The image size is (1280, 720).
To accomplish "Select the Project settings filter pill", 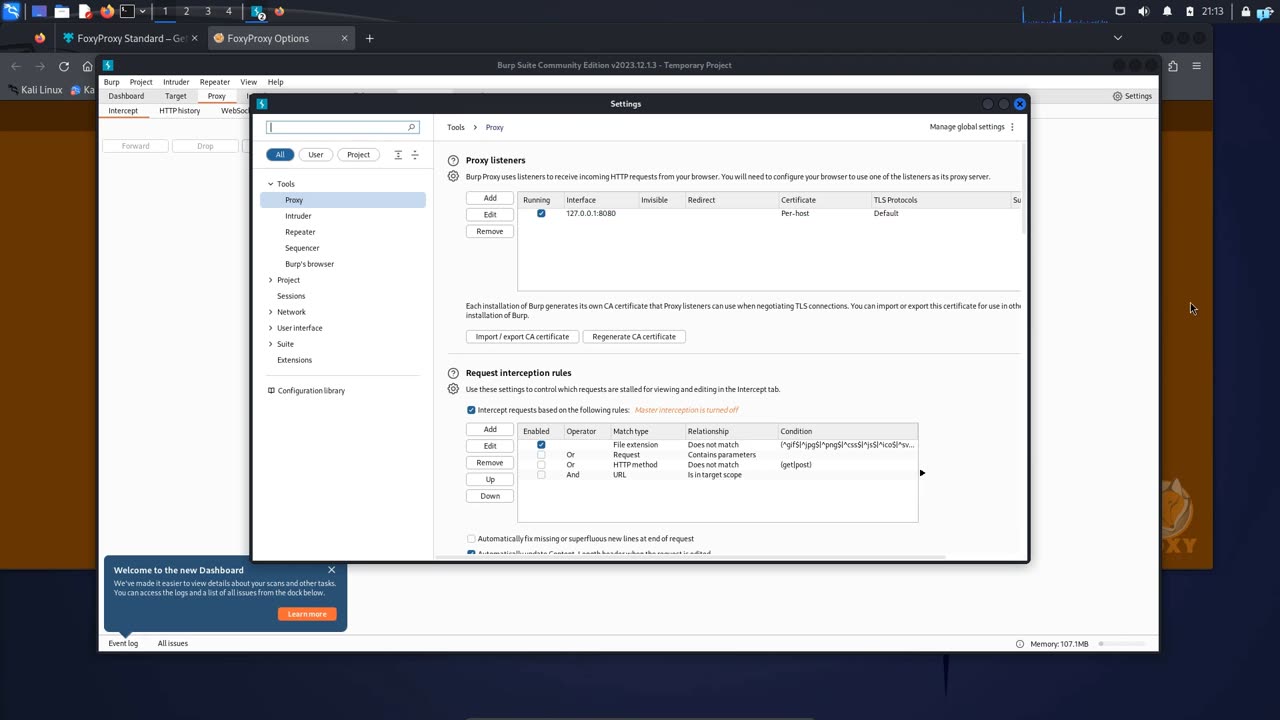I will click(359, 155).
